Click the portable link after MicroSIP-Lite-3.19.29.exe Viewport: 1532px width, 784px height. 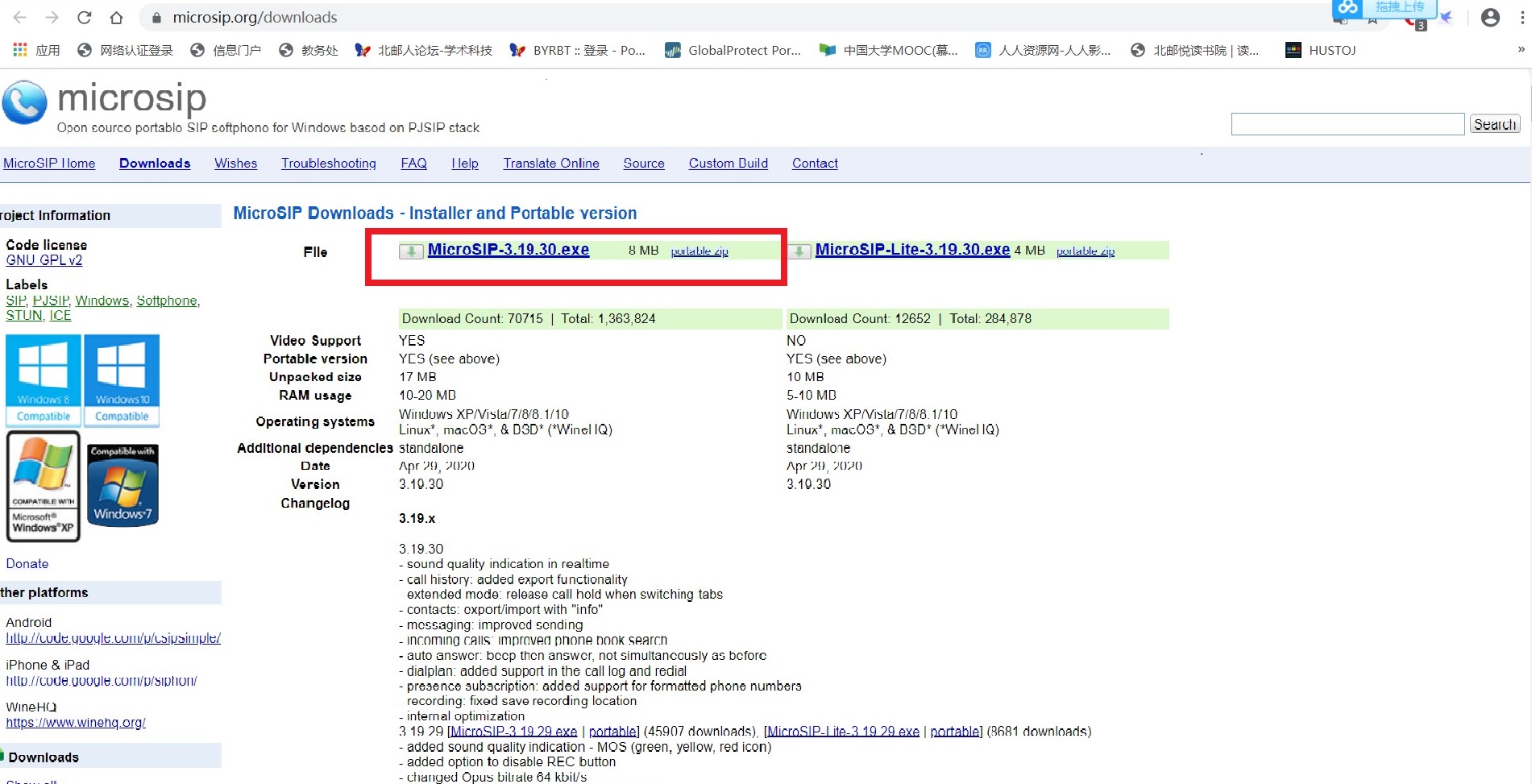pos(954,732)
